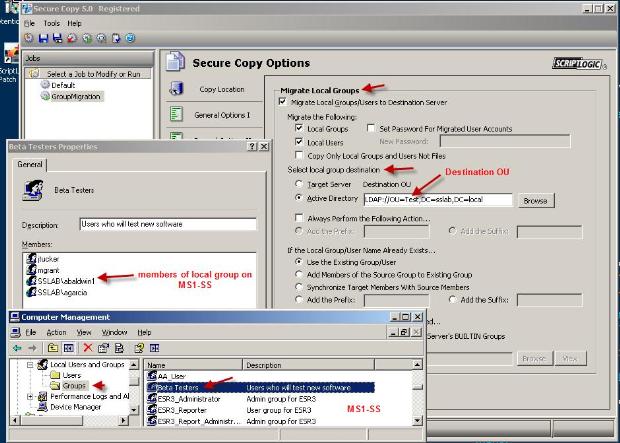Click the double-floppy Save All toolbar icon
Viewport: 620px width, 443px height.
[x=58, y=38]
